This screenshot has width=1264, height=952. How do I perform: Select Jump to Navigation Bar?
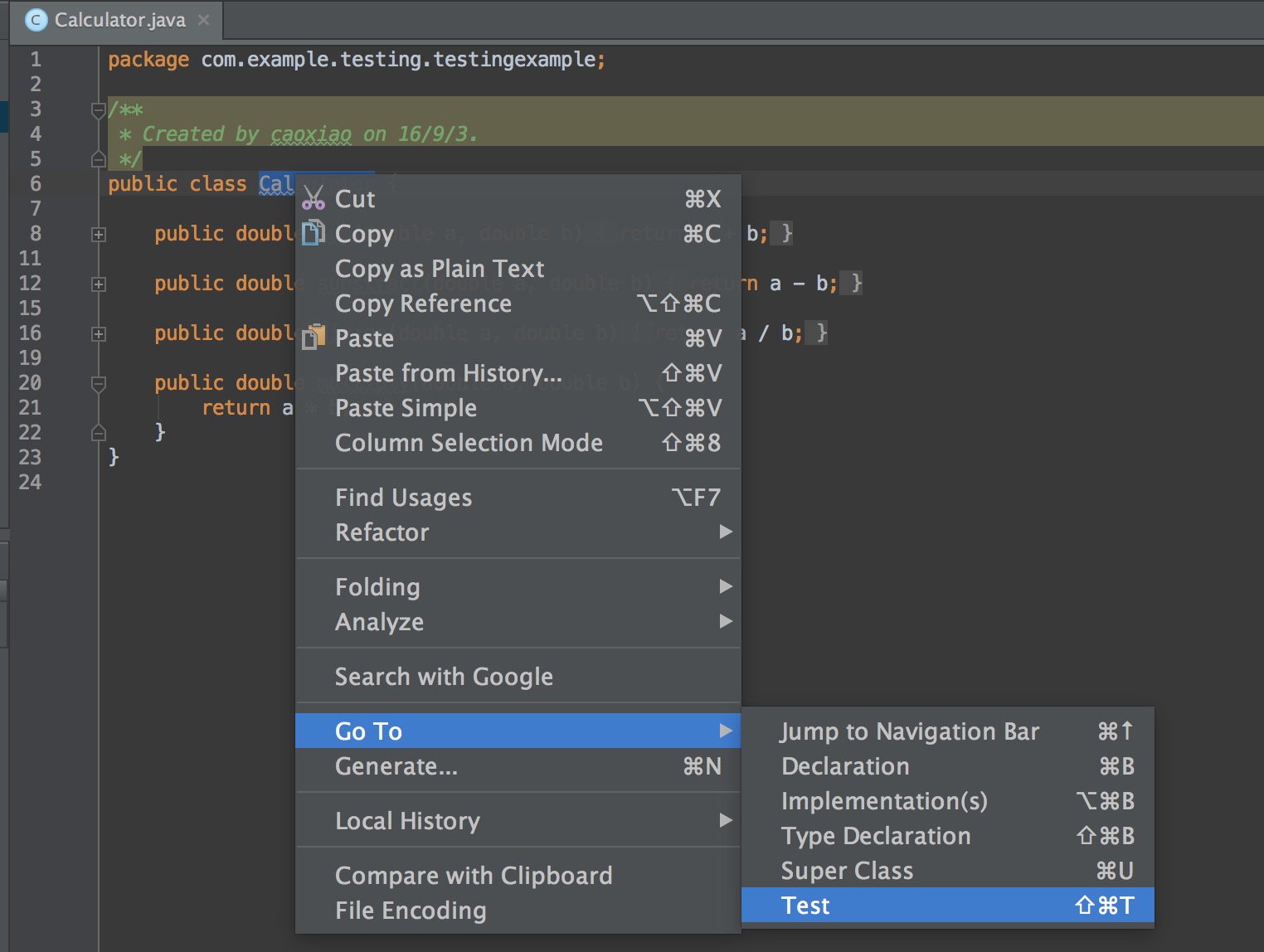(947, 731)
